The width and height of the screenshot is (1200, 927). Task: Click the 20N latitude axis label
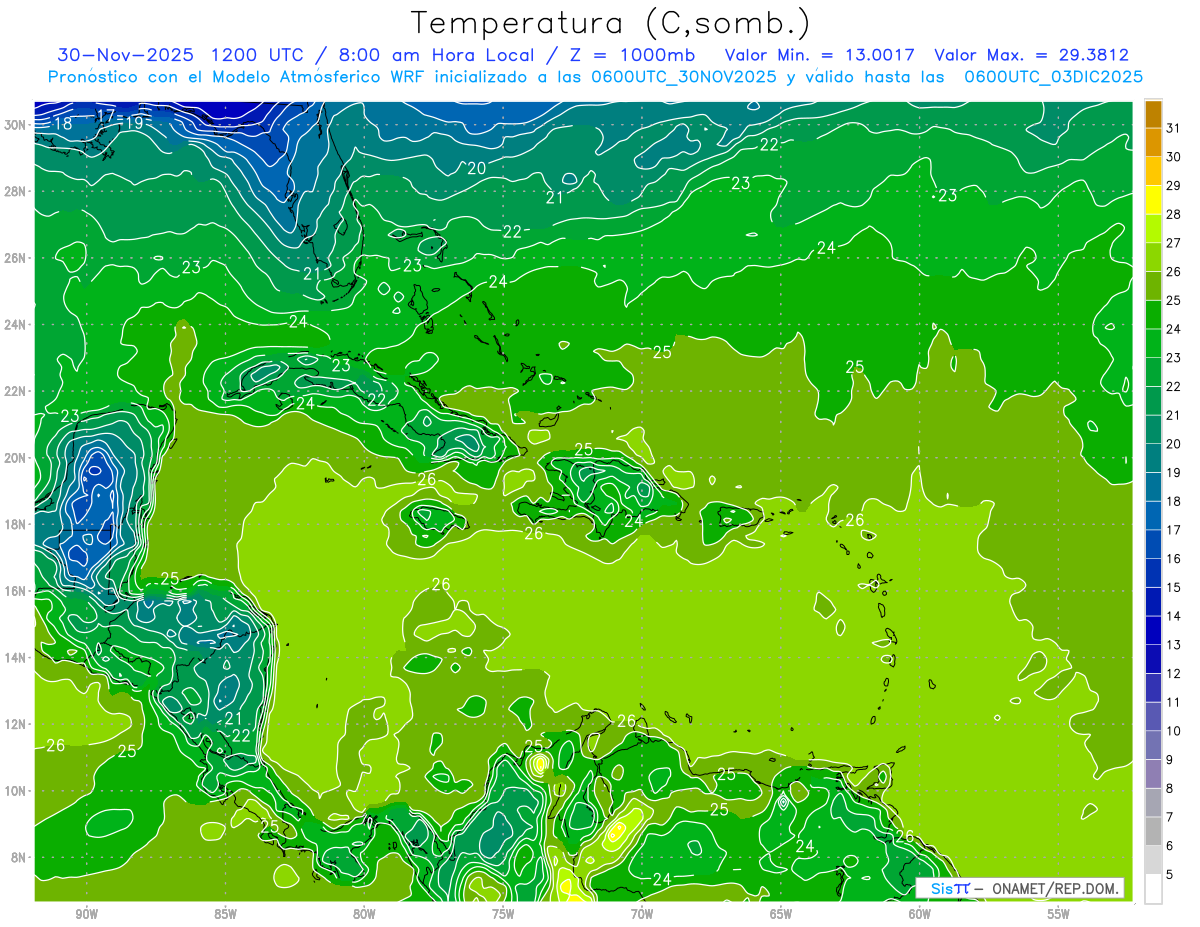(15, 458)
